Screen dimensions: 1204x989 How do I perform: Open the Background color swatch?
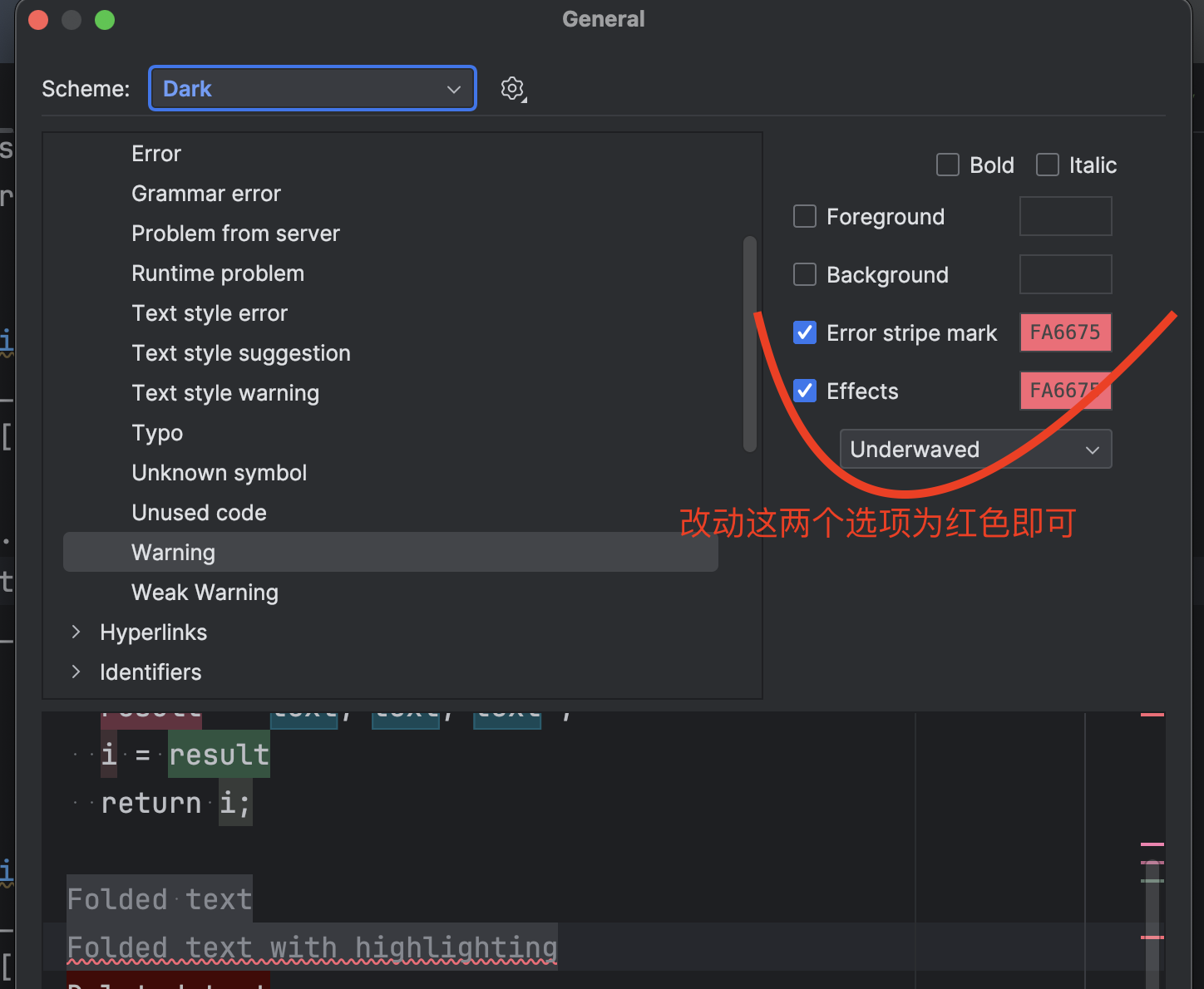pos(1066,274)
